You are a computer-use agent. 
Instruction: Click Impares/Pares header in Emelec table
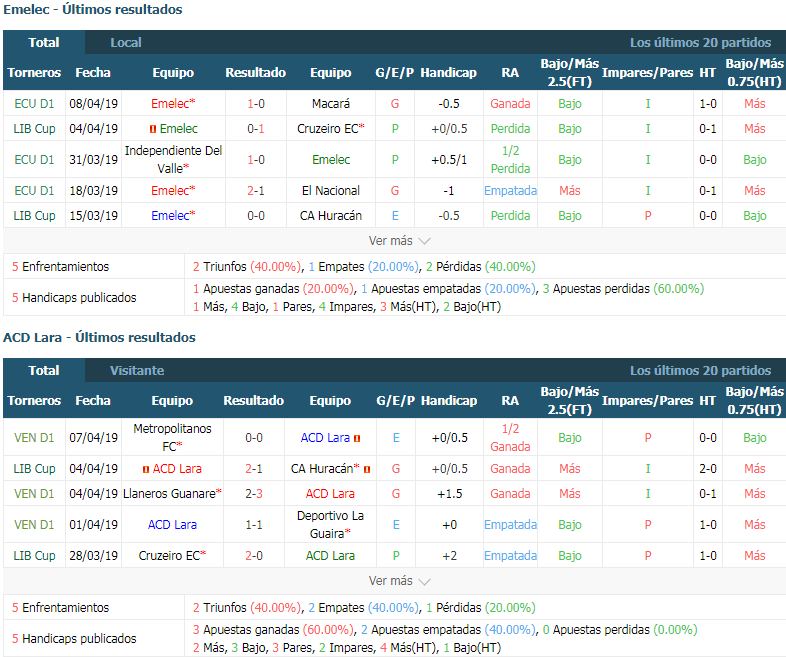point(648,73)
